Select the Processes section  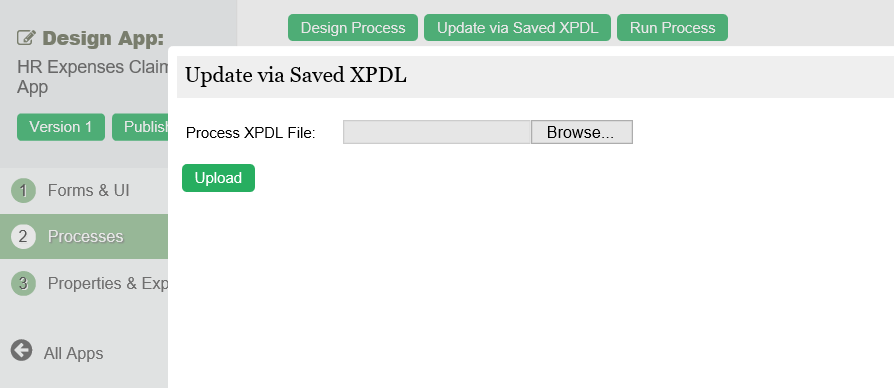click(86, 236)
